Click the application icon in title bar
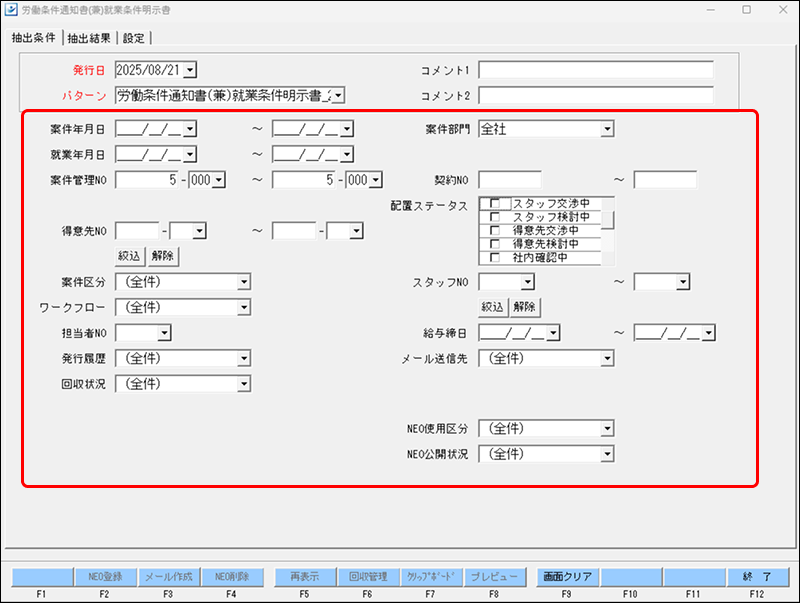This screenshot has width=800, height=603. [x=11, y=9]
